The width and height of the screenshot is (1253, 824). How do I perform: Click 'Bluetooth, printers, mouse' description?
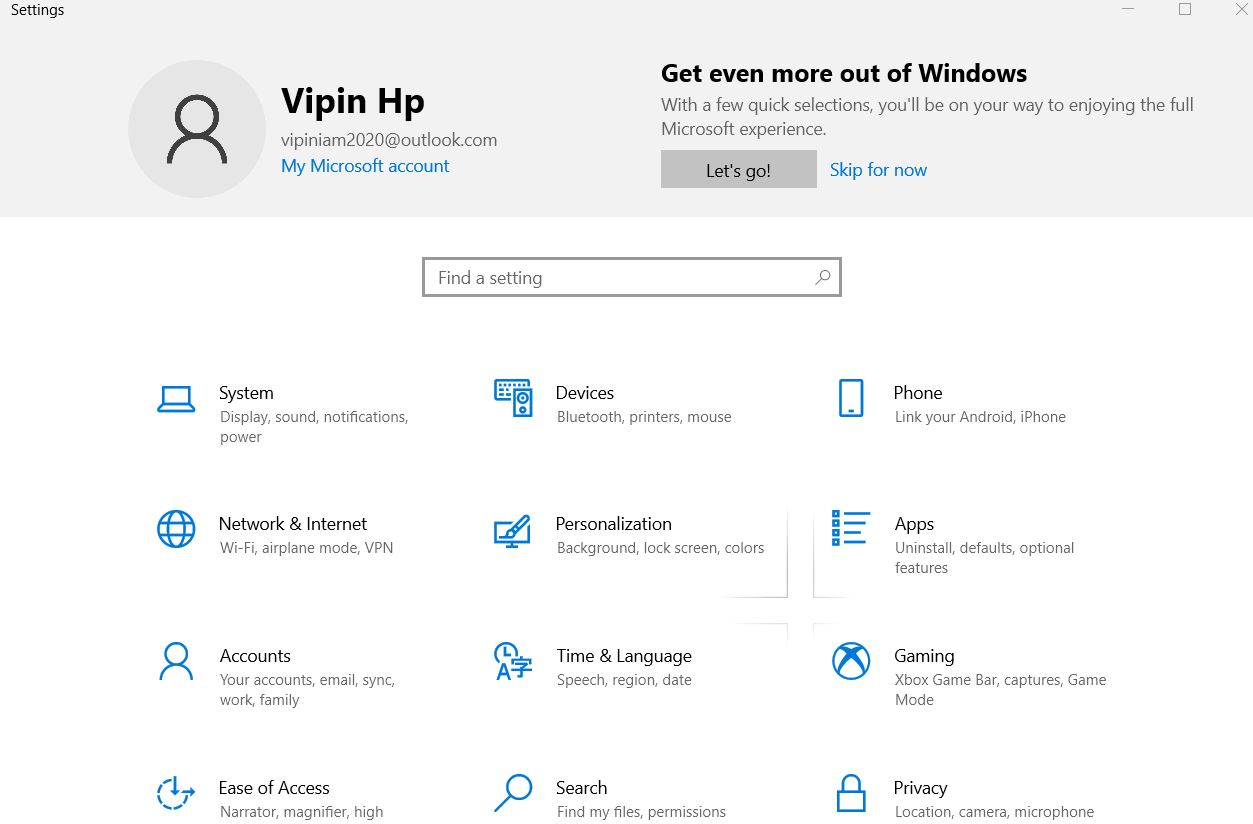[644, 417]
